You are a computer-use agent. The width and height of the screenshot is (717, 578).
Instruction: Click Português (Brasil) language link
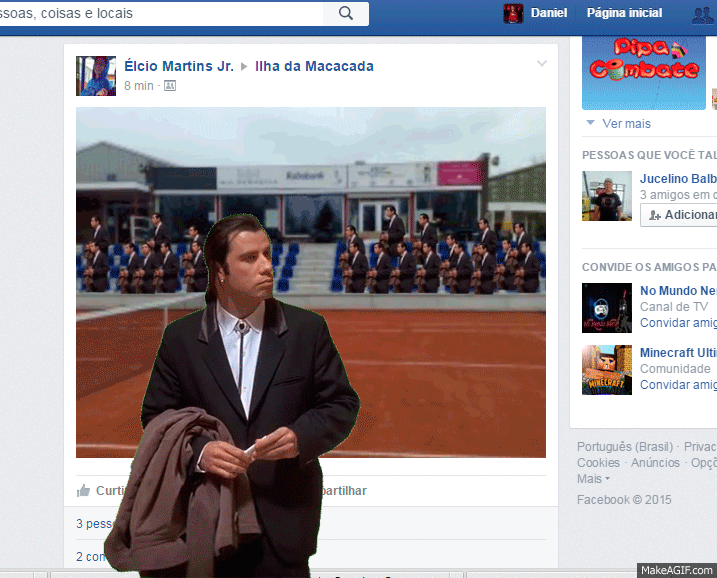(x=625, y=446)
